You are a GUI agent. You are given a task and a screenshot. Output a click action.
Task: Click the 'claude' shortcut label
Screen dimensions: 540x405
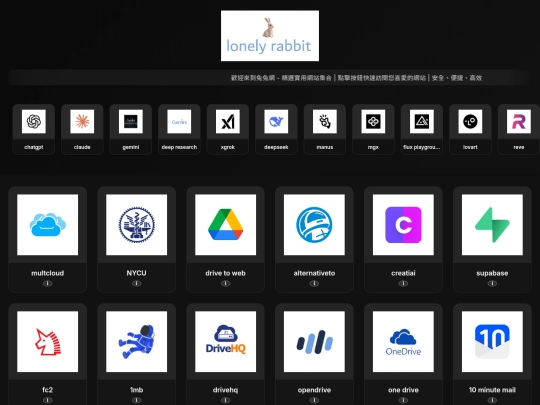pyautogui.click(x=82, y=147)
